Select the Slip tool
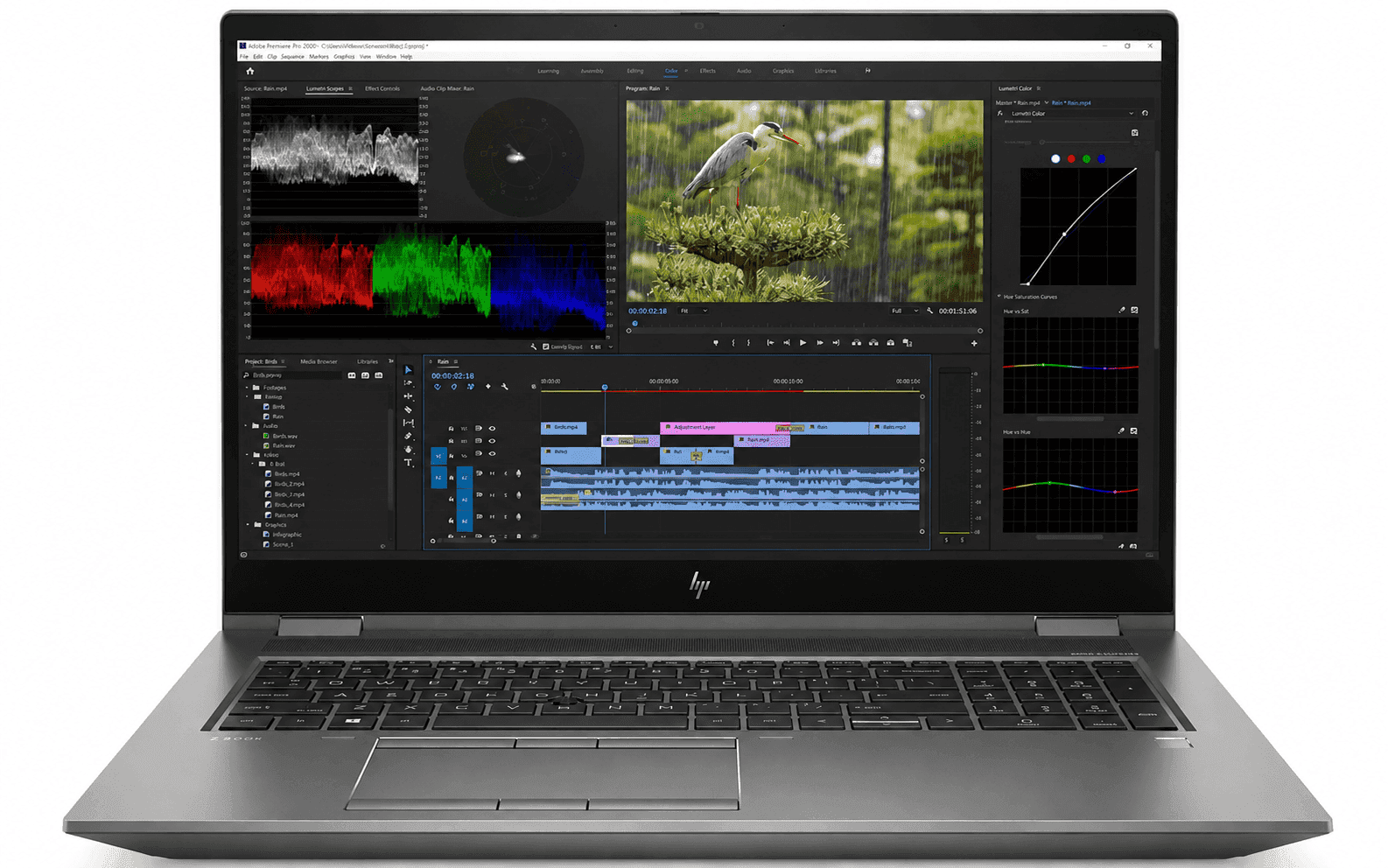The height and width of the screenshot is (868, 1388). pos(408,423)
